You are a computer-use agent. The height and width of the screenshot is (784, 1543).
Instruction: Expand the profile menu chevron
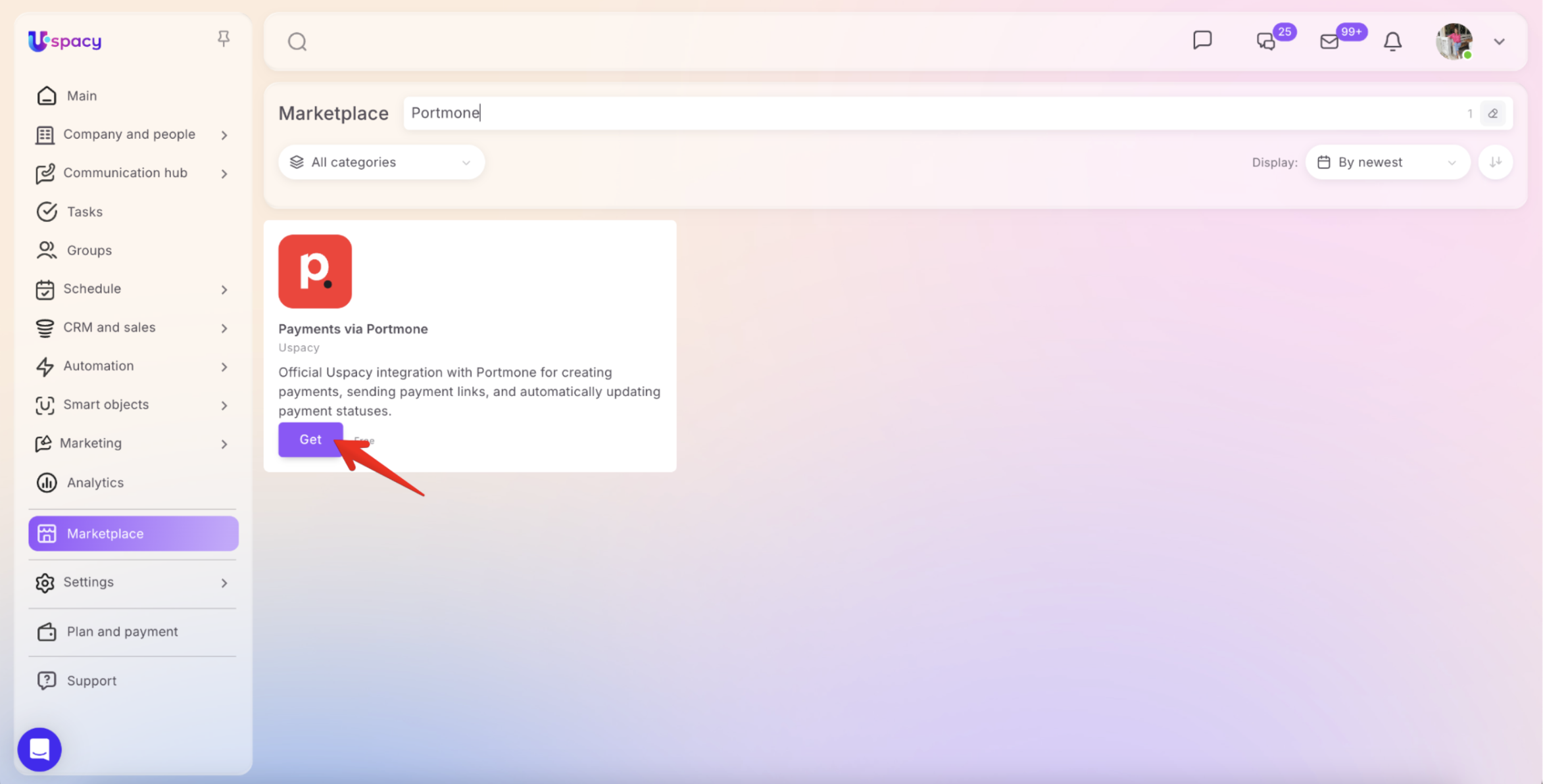coord(1499,41)
